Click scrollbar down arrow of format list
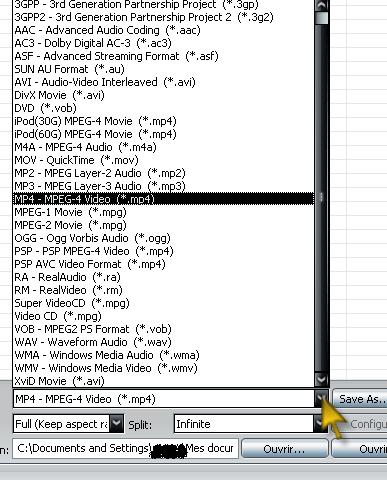This screenshot has width=387, height=480. pyautogui.click(x=322, y=379)
